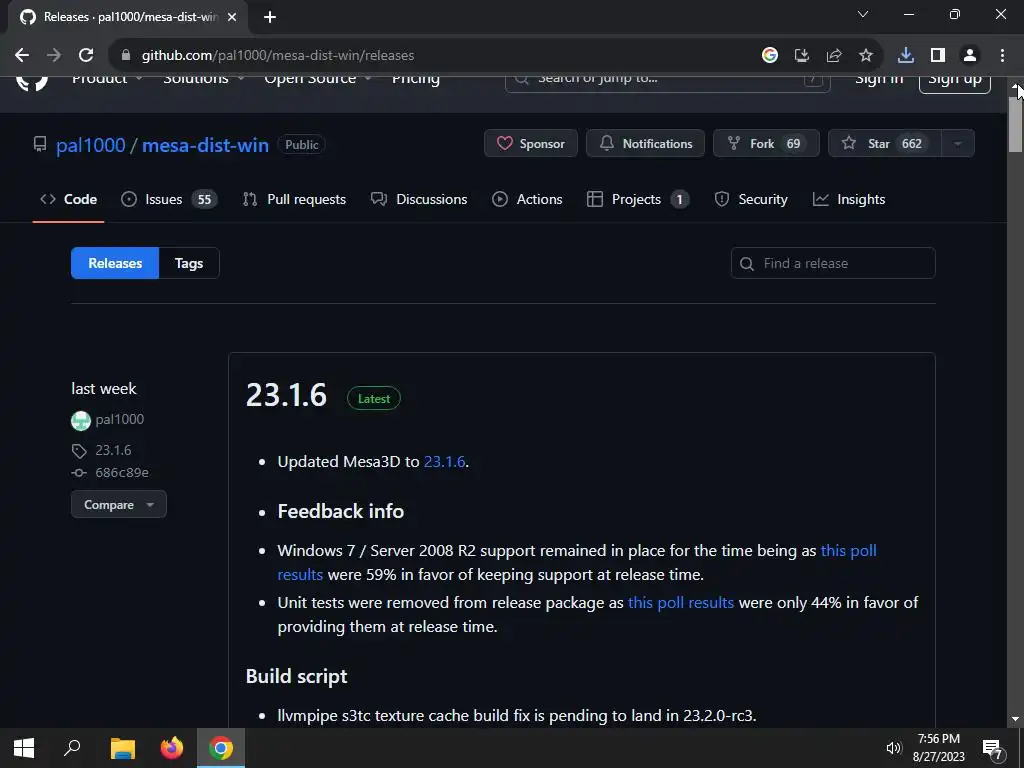Click the install app icon in address bar
Screen dimensions: 1024x768
click(802, 56)
